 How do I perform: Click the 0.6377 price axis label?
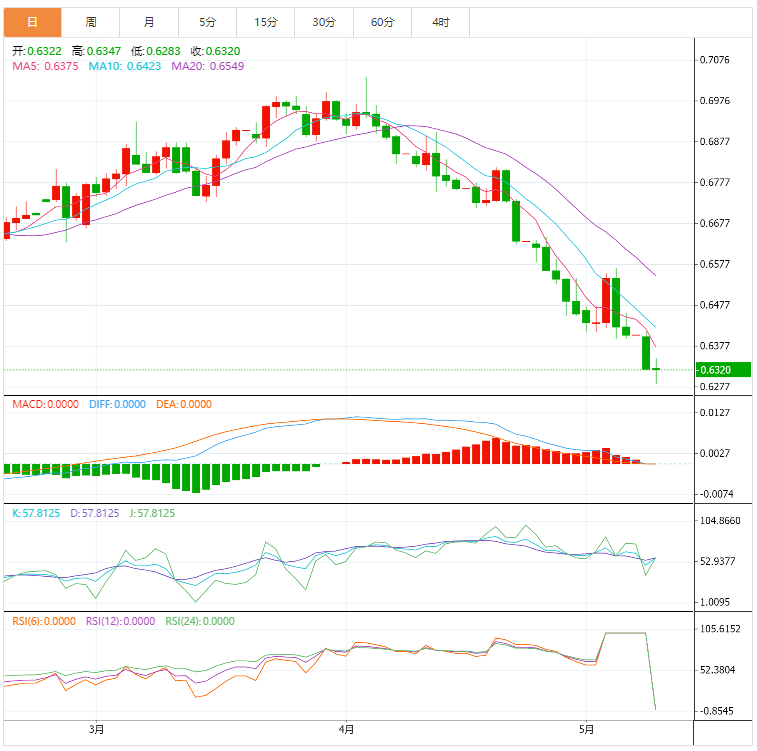(715, 346)
